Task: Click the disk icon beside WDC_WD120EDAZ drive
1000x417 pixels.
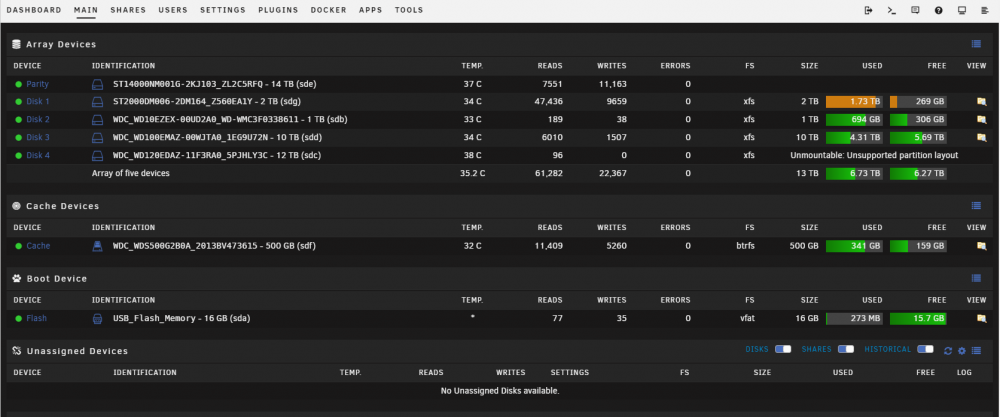Action: [x=98, y=156]
